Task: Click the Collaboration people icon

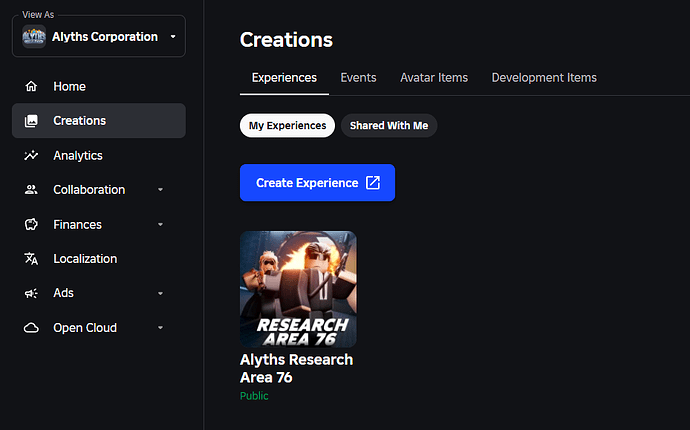Action: click(x=31, y=190)
